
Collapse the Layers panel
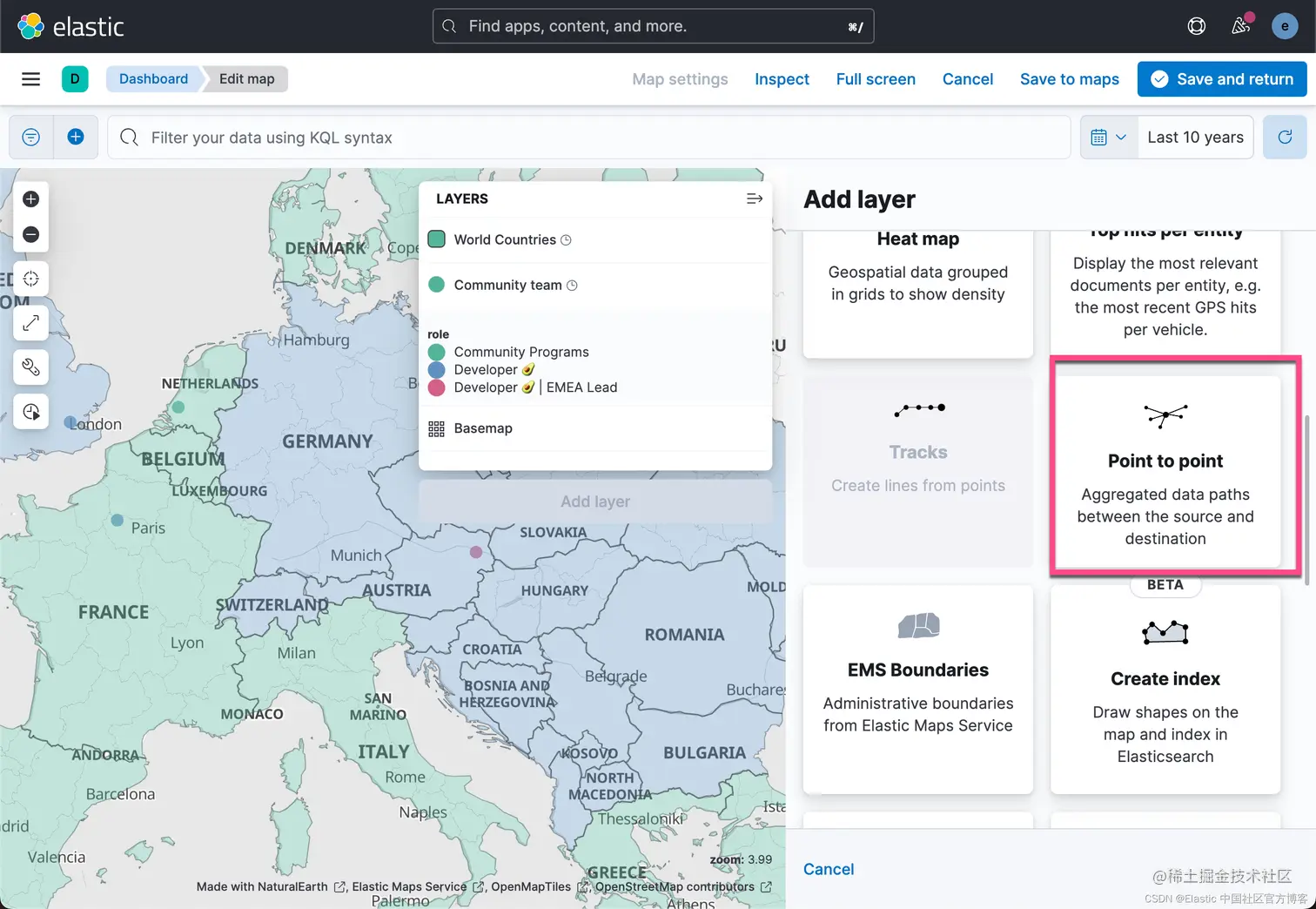(755, 199)
